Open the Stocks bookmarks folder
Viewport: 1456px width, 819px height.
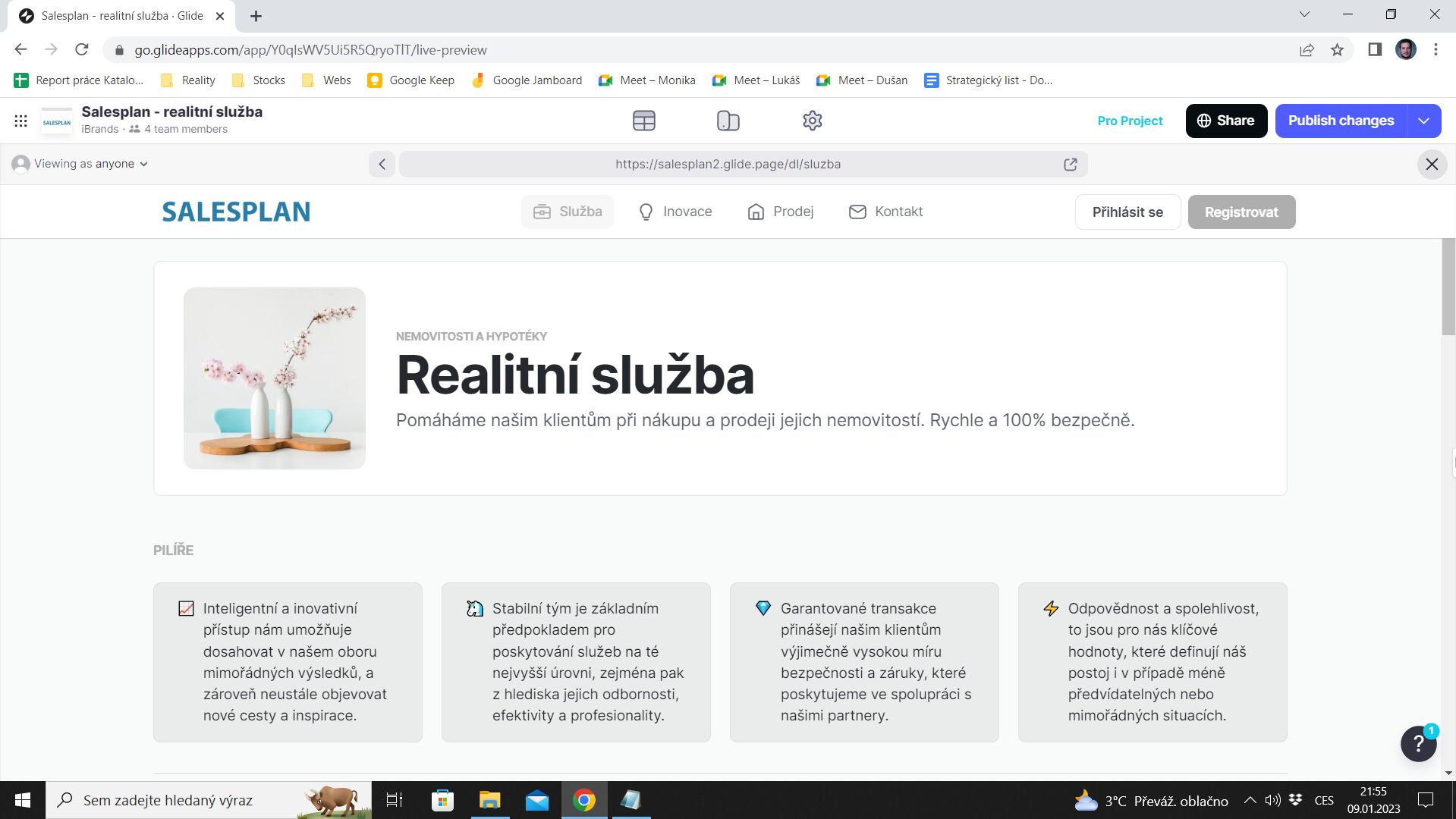pyautogui.click(x=259, y=80)
